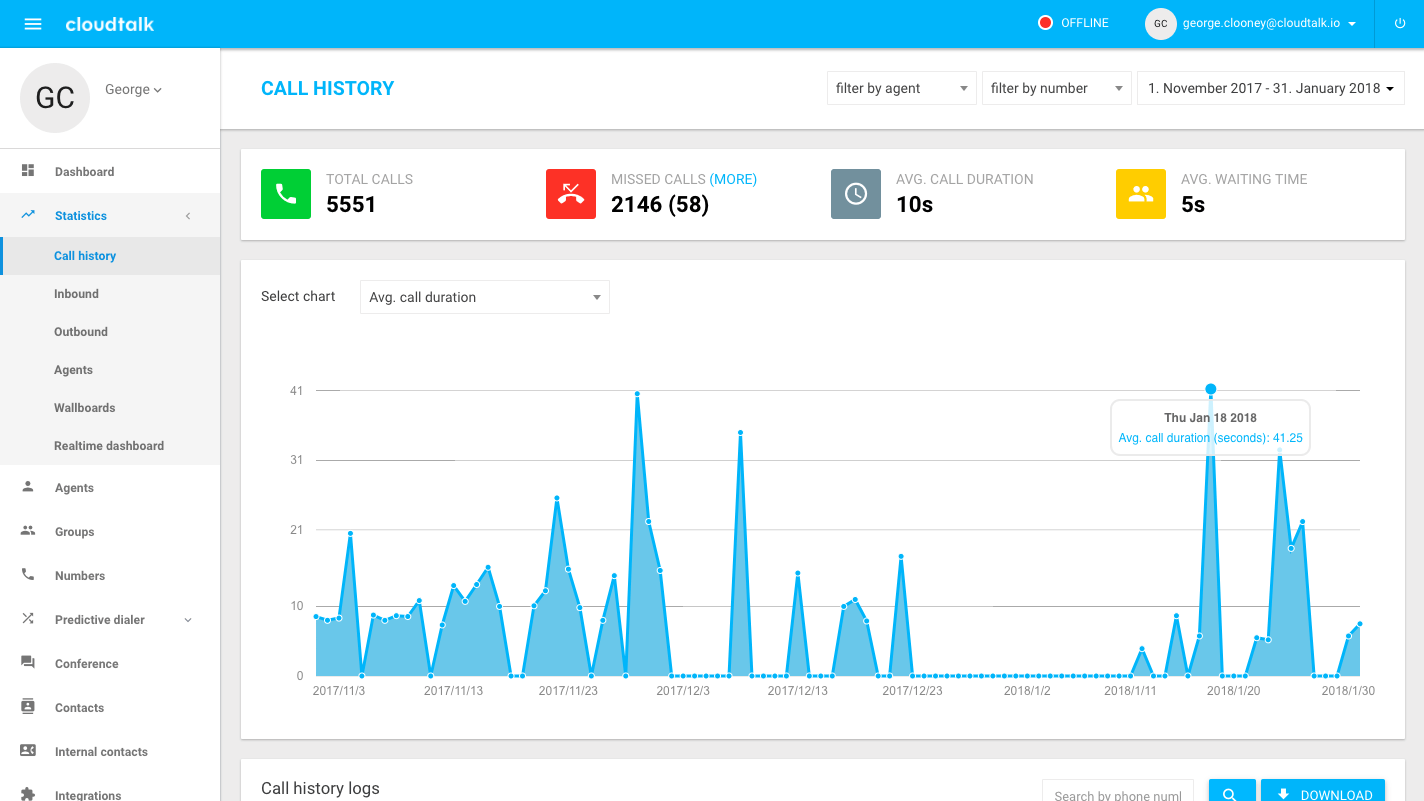Click the red Missed Calls icon
1424x801 pixels.
(x=571, y=194)
